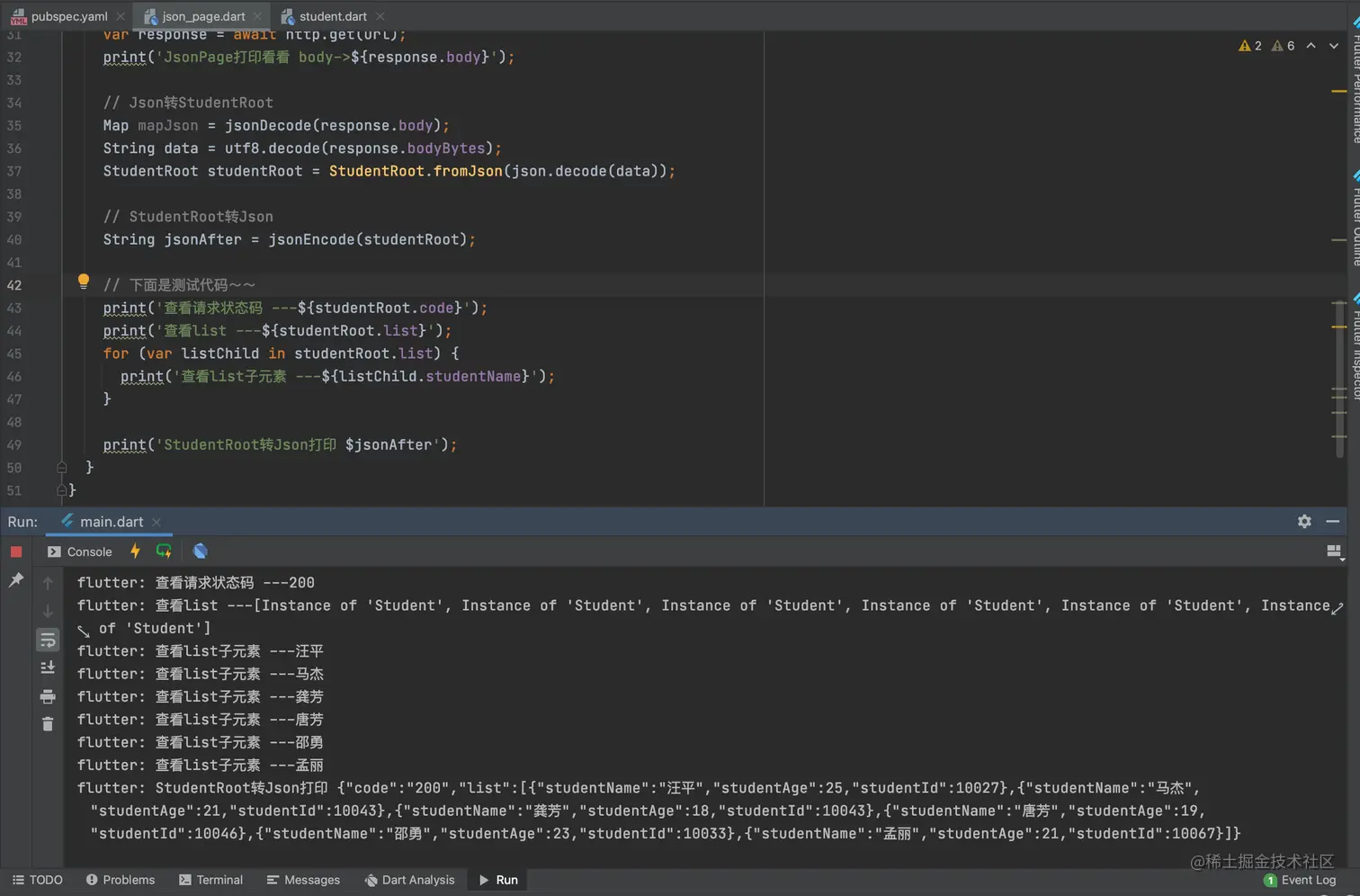
Task: Close the student.dart tab
Action: (380, 16)
